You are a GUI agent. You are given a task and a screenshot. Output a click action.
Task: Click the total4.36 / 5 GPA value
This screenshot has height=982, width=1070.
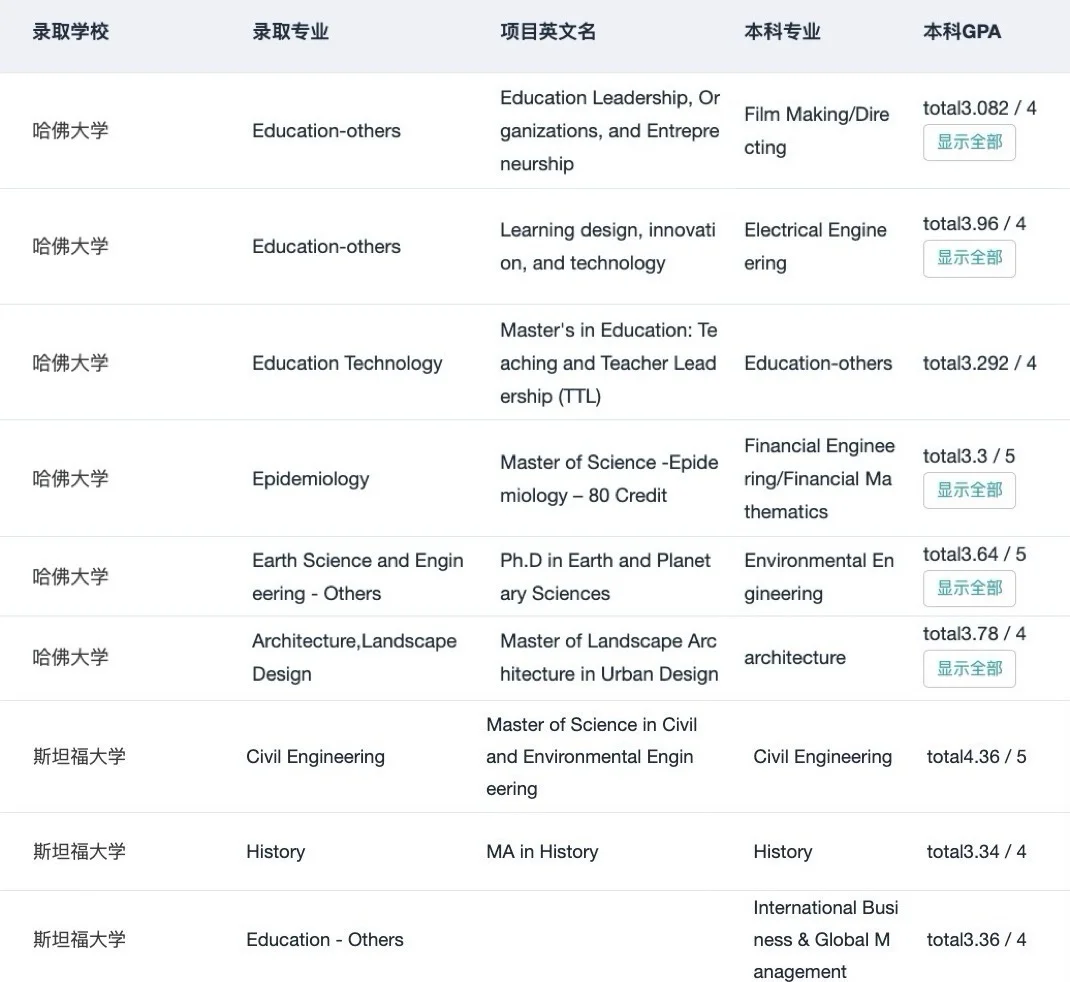coord(977,756)
